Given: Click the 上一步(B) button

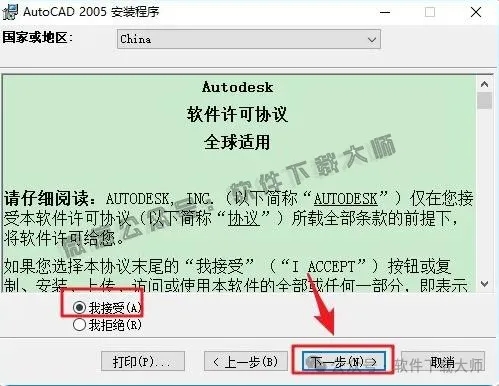Looking at the screenshot, I should tap(246, 361).
